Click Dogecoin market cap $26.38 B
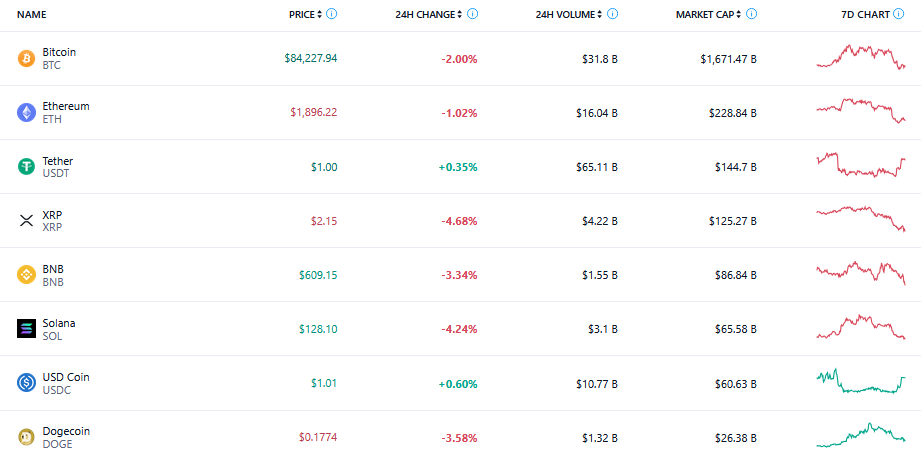The width and height of the screenshot is (921, 461). (x=735, y=437)
